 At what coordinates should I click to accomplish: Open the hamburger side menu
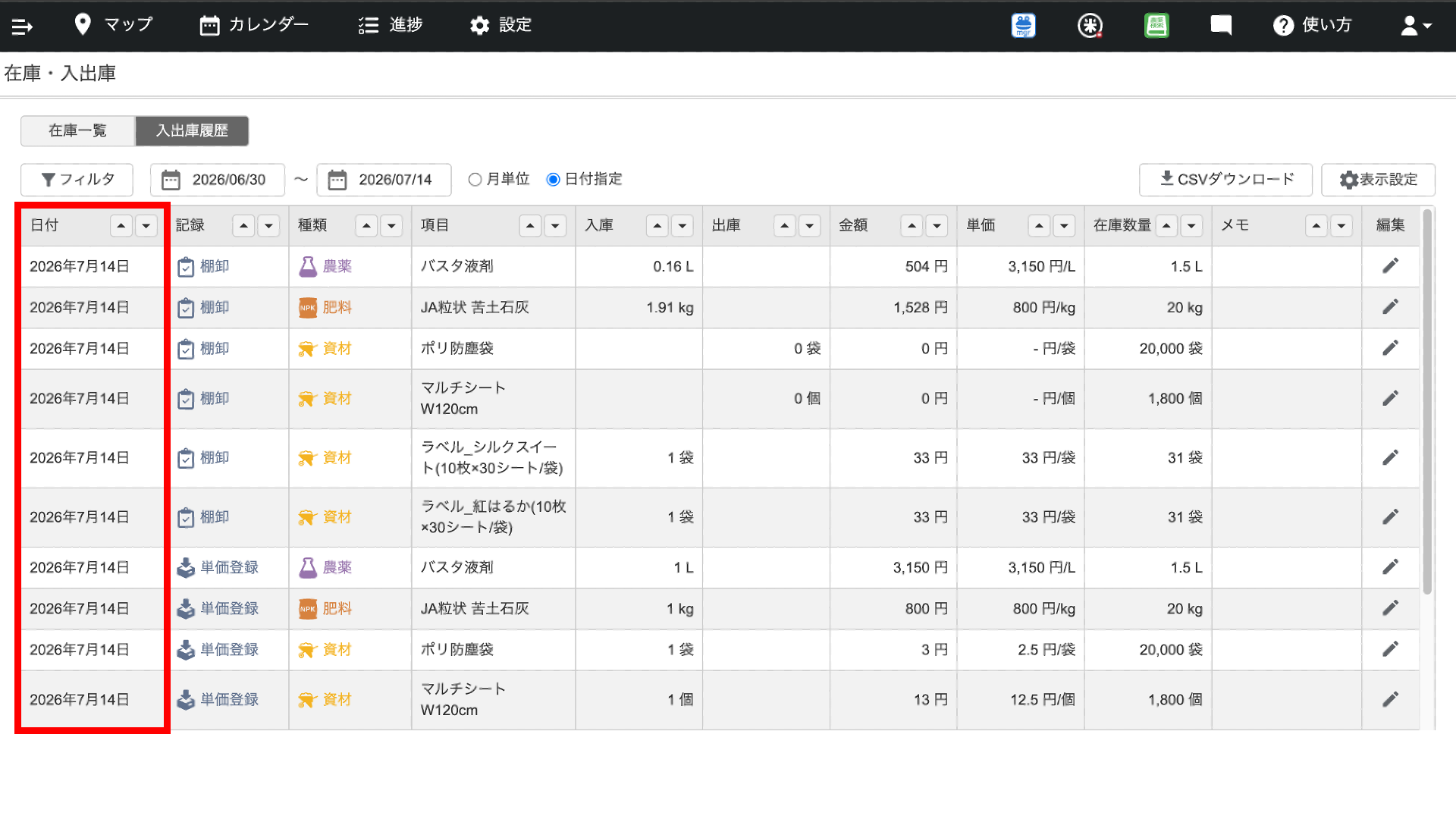coord(22,27)
